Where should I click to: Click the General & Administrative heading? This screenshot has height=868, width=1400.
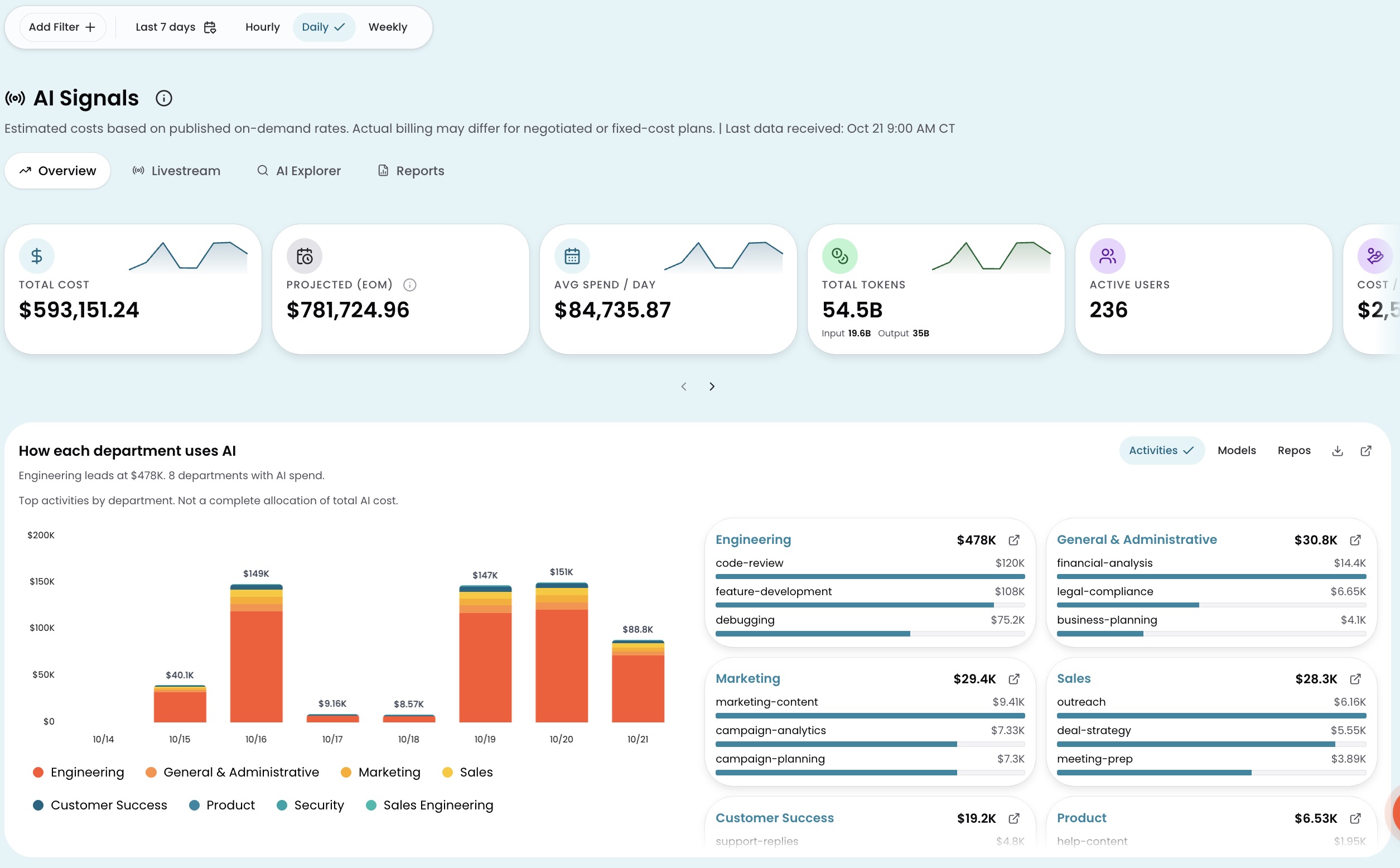1137,539
